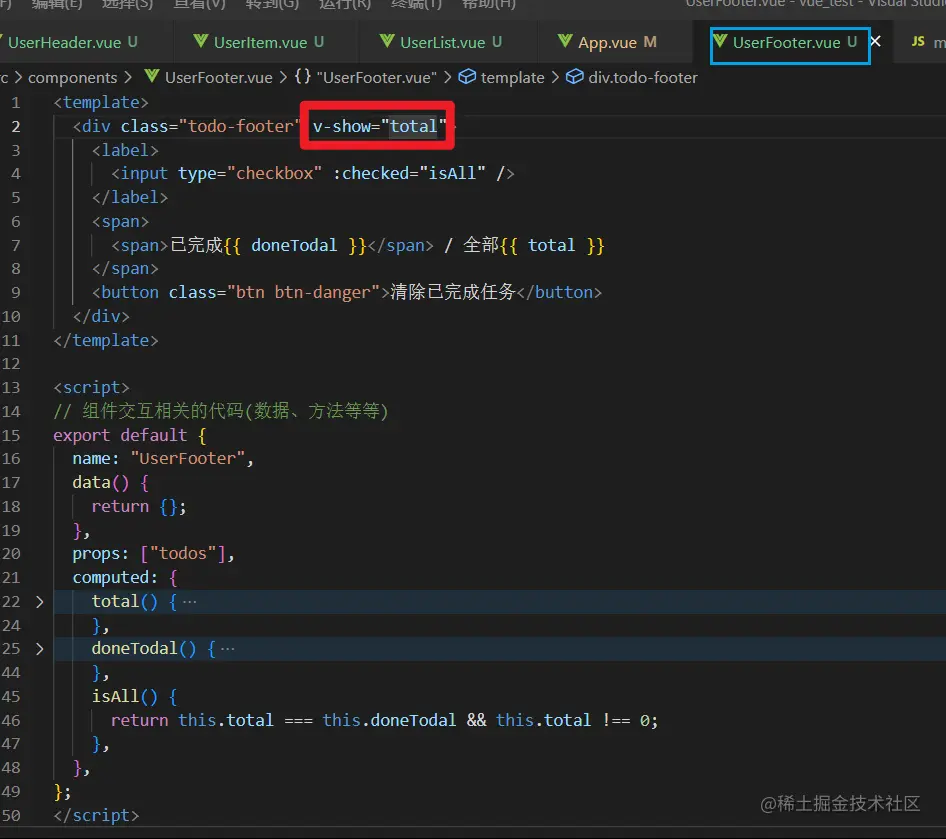
Task: Click the Vue icon in breadcrumb path
Action: point(152,77)
